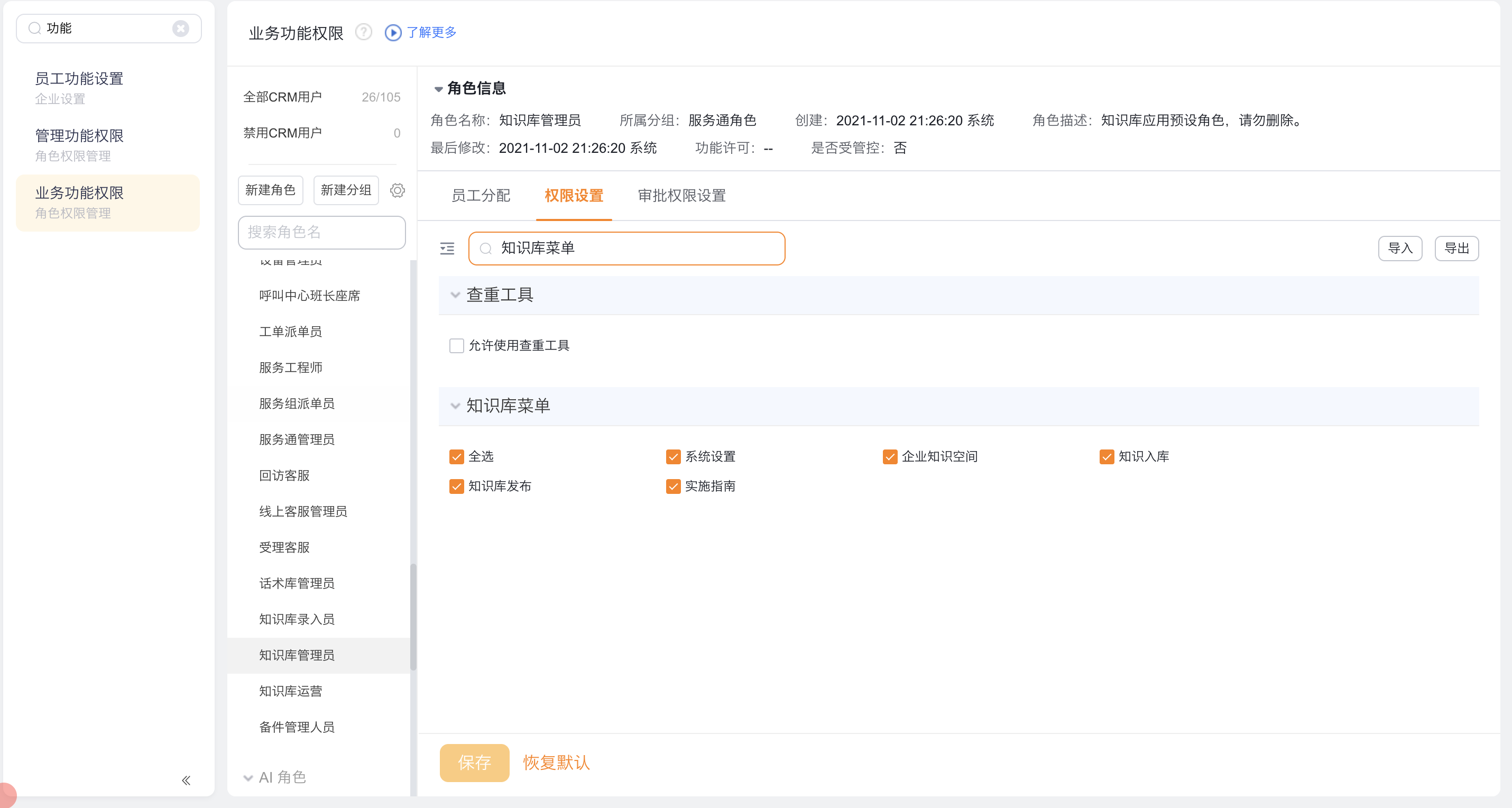Click the 保存 button

(x=474, y=762)
